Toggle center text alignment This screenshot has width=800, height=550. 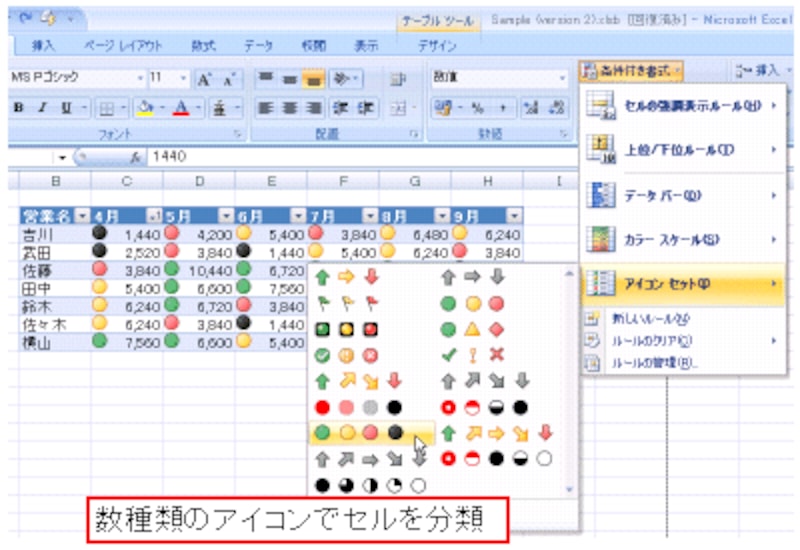pos(290,108)
